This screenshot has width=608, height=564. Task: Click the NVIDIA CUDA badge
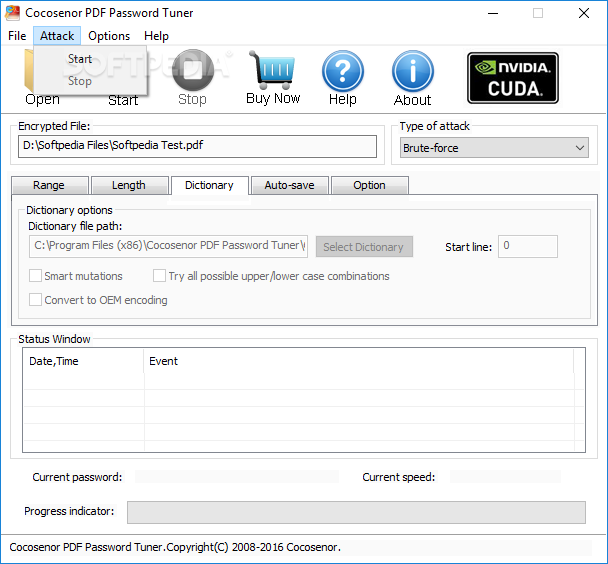click(513, 78)
